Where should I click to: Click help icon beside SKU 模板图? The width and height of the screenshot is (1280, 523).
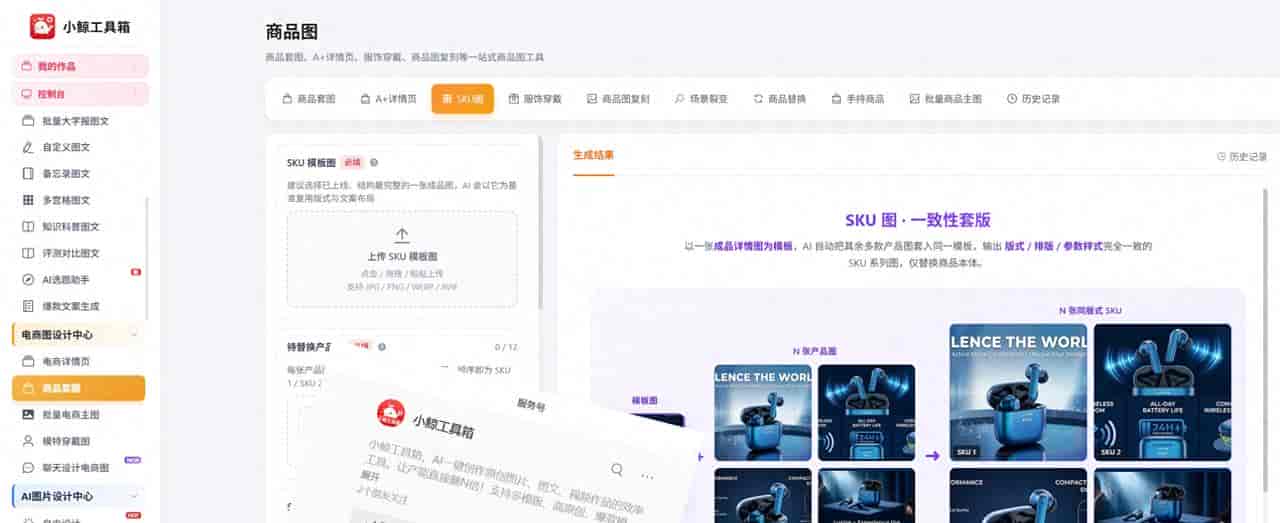tap(374, 162)
